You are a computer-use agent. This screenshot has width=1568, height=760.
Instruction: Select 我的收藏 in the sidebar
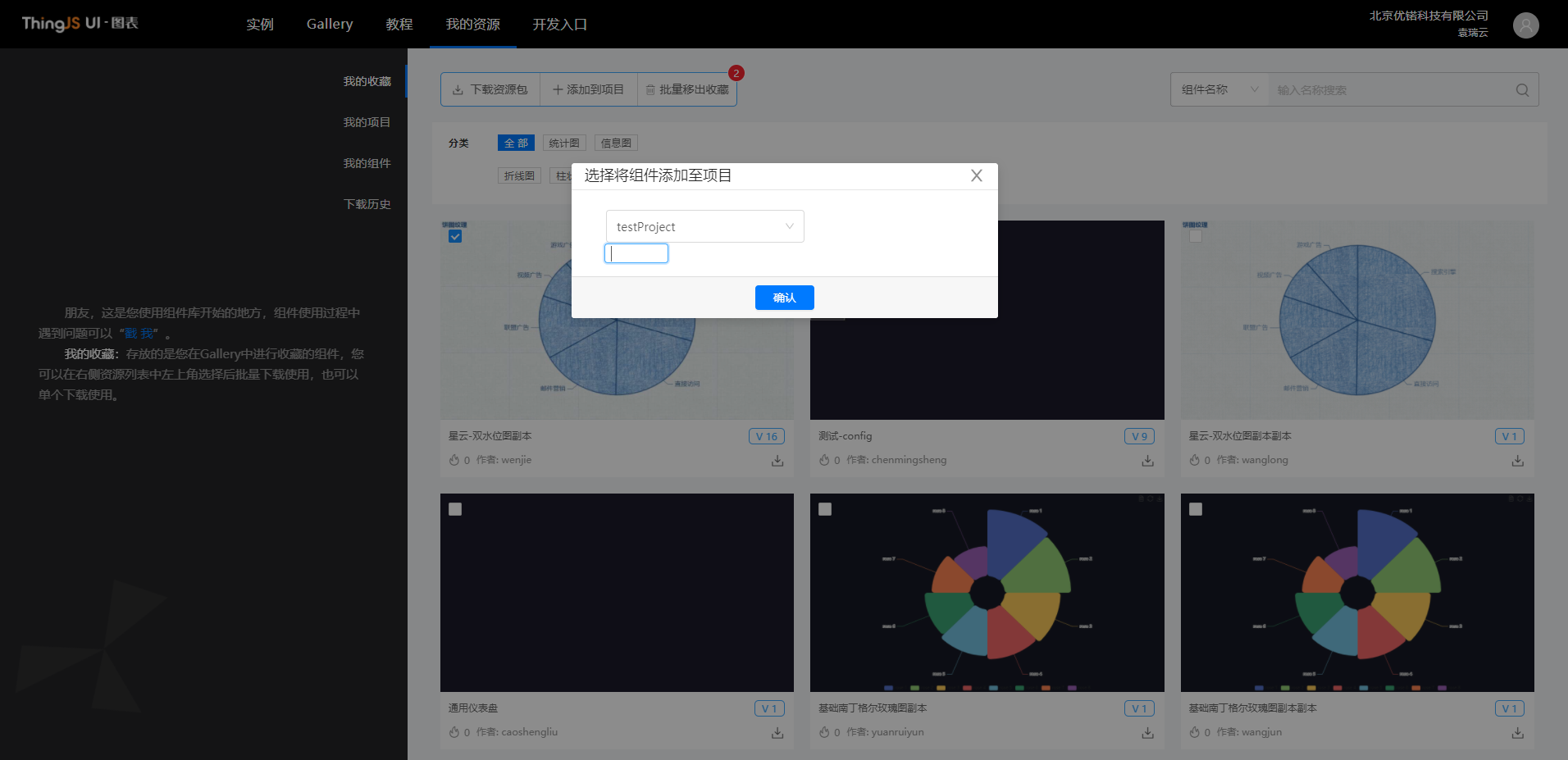(x=367, y=81)
